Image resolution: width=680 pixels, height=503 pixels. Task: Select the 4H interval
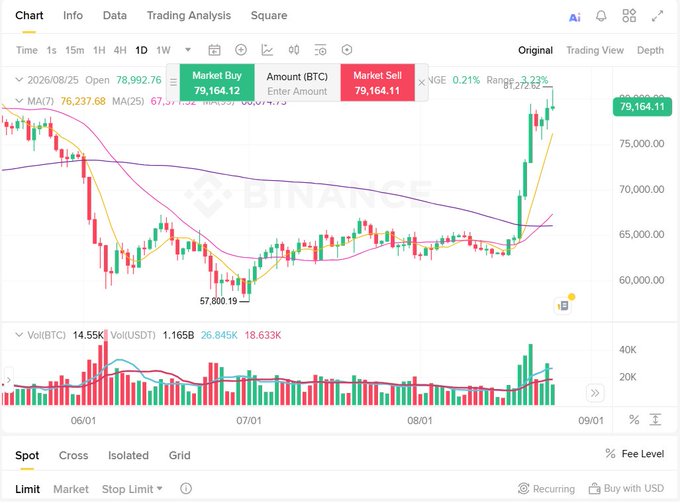click(120, 50)
